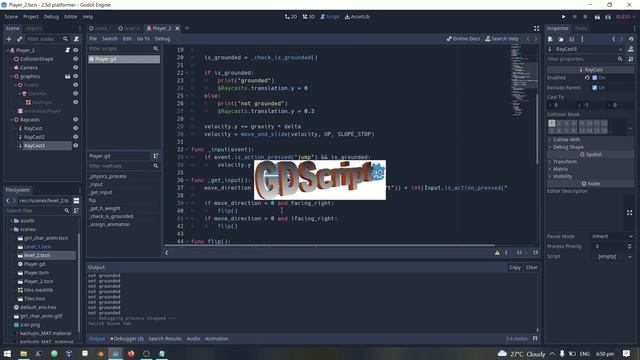Open the Pause Mode dropdown
Image resolution: width=640 pixels, height=360 pixels.
click(x=612, y=236)
